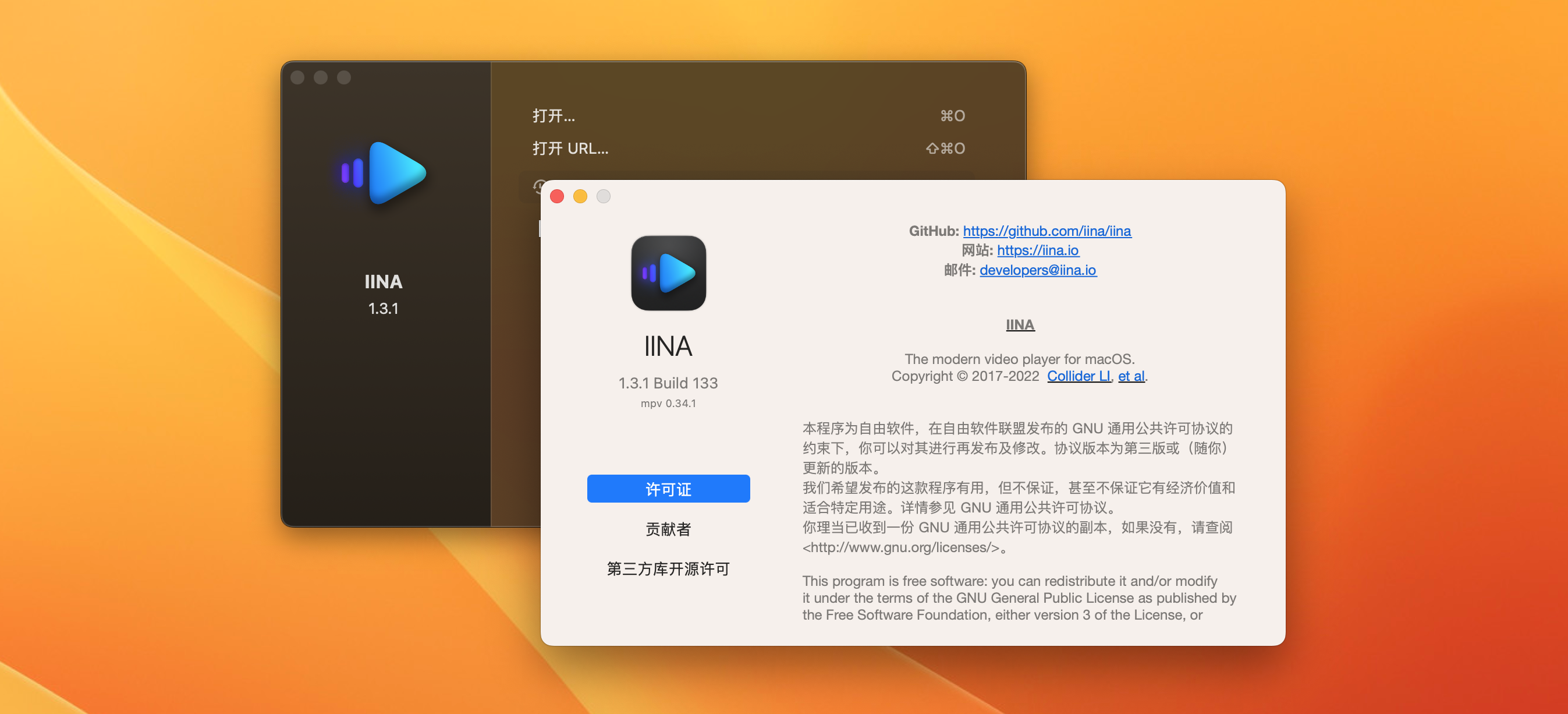1568x714 pixels.
Task: Close the About IINA window
Action: pos(557,196)
